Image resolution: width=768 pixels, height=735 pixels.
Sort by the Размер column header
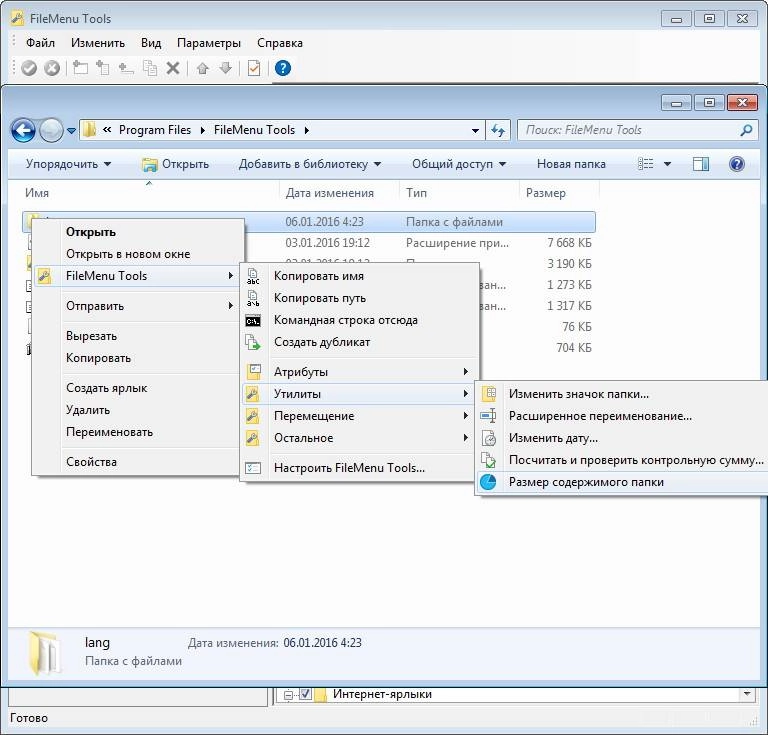tap(558, 193)
